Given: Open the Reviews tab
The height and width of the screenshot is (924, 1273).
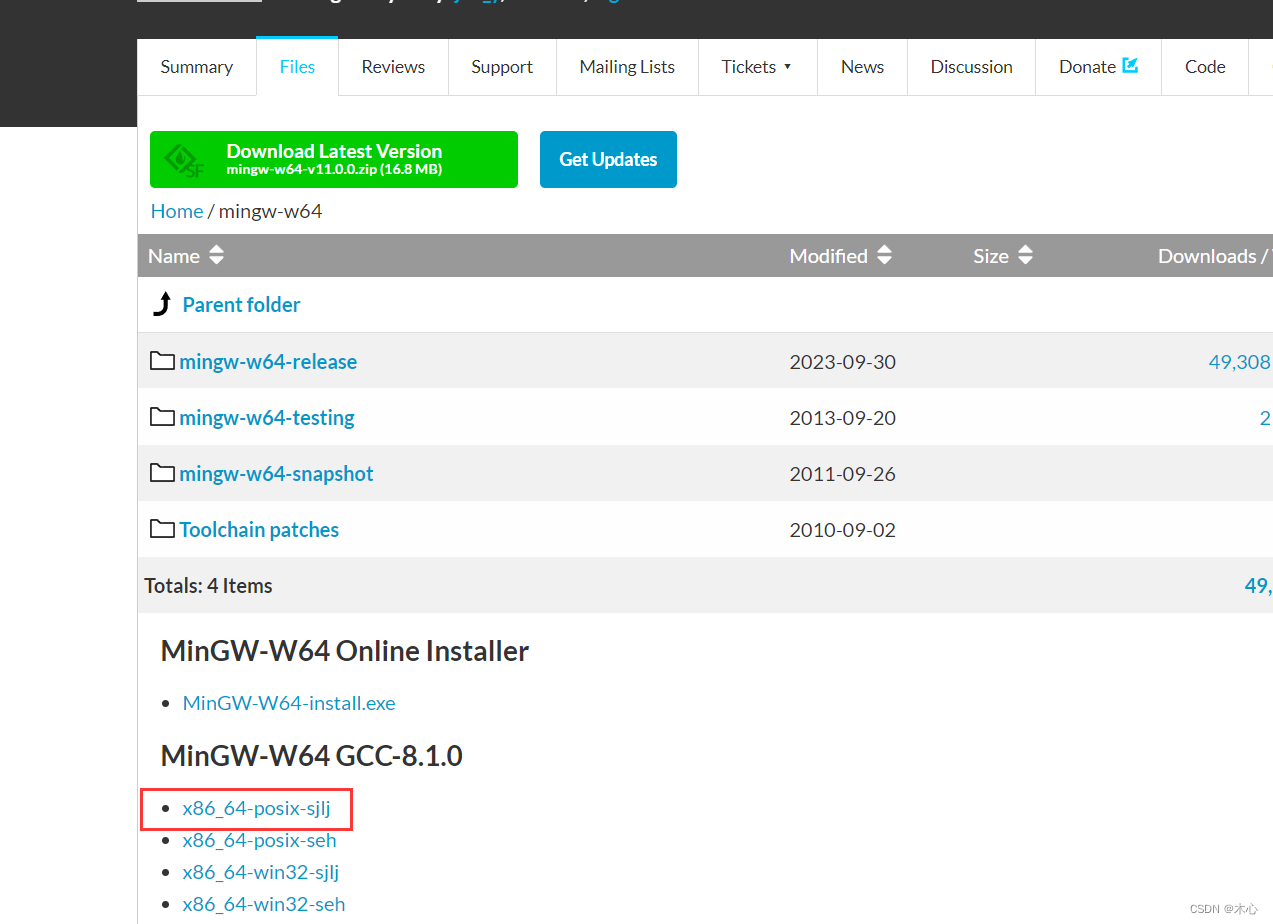Looking at the screenshot, I should point(393,67).
